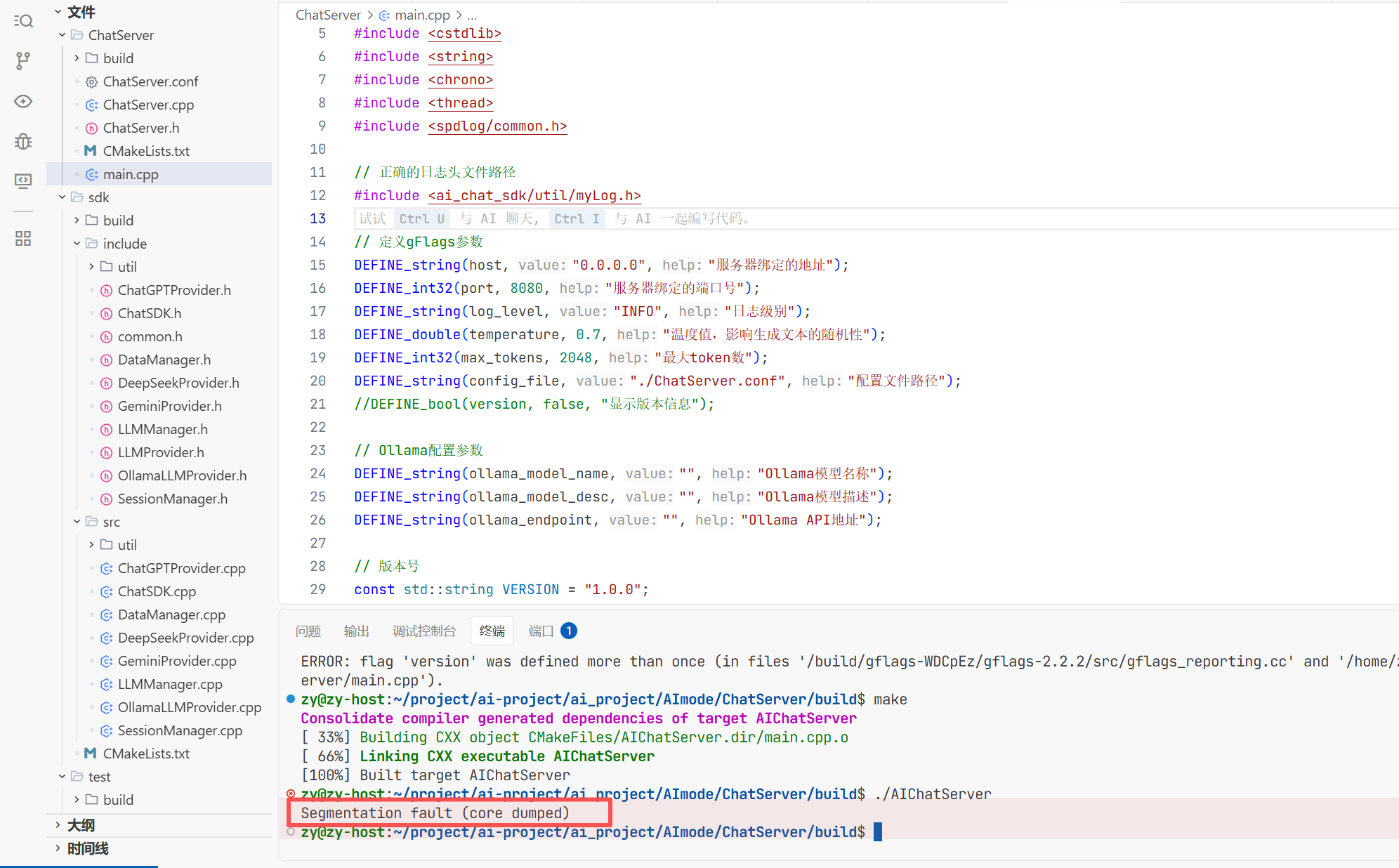This screenshot has height=868, width=1399.
Task: Expand the 大纲 outline section
Action: click(x=81, y=825)
